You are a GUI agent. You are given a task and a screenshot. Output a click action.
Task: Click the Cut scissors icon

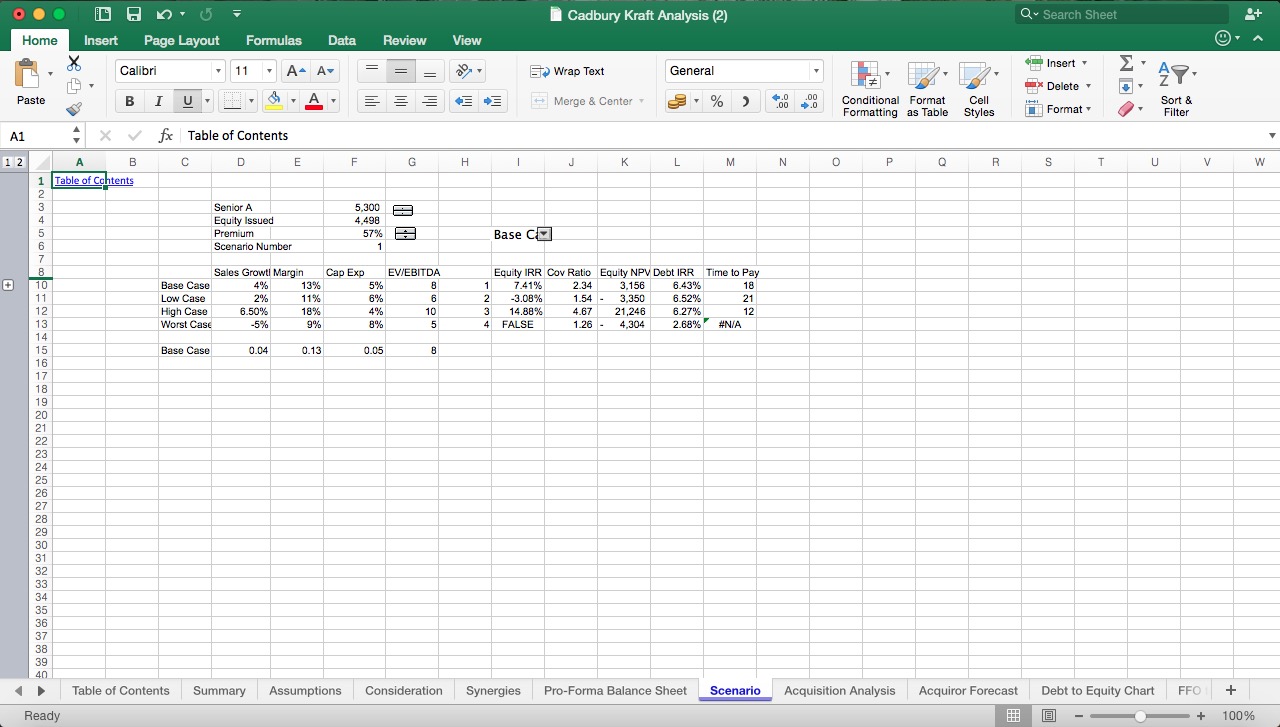[x=74, y=63]
